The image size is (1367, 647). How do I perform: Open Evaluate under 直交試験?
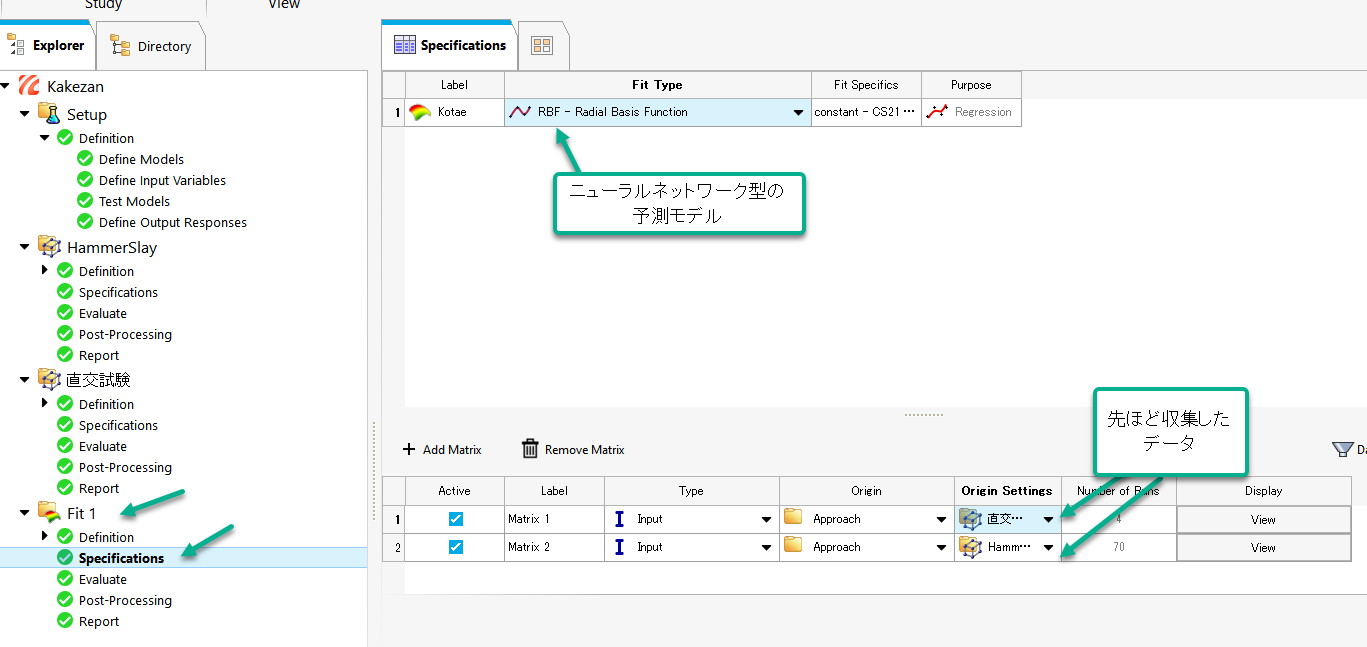[103, 446]
